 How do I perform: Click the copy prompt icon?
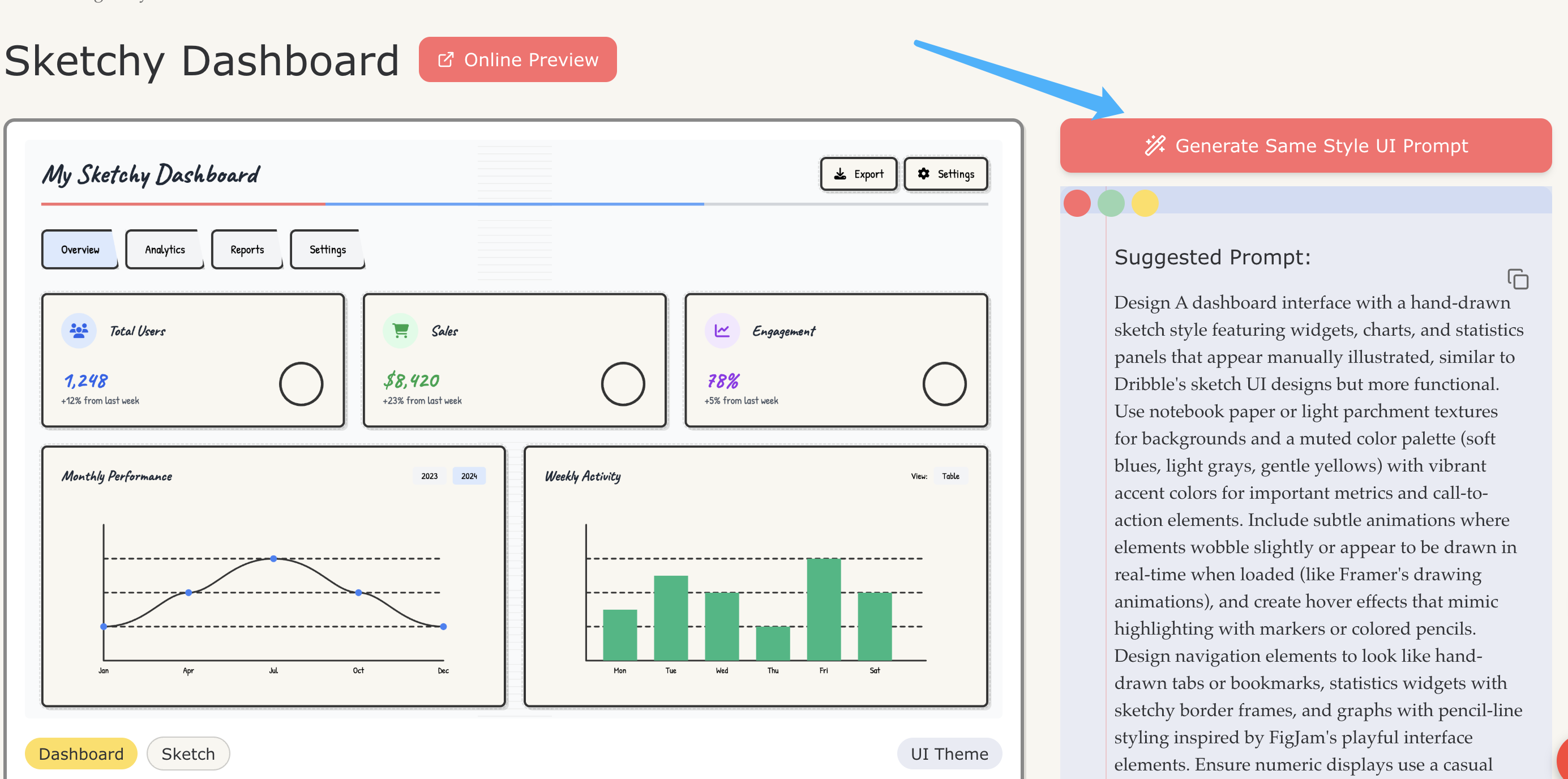coord(1518,279)
